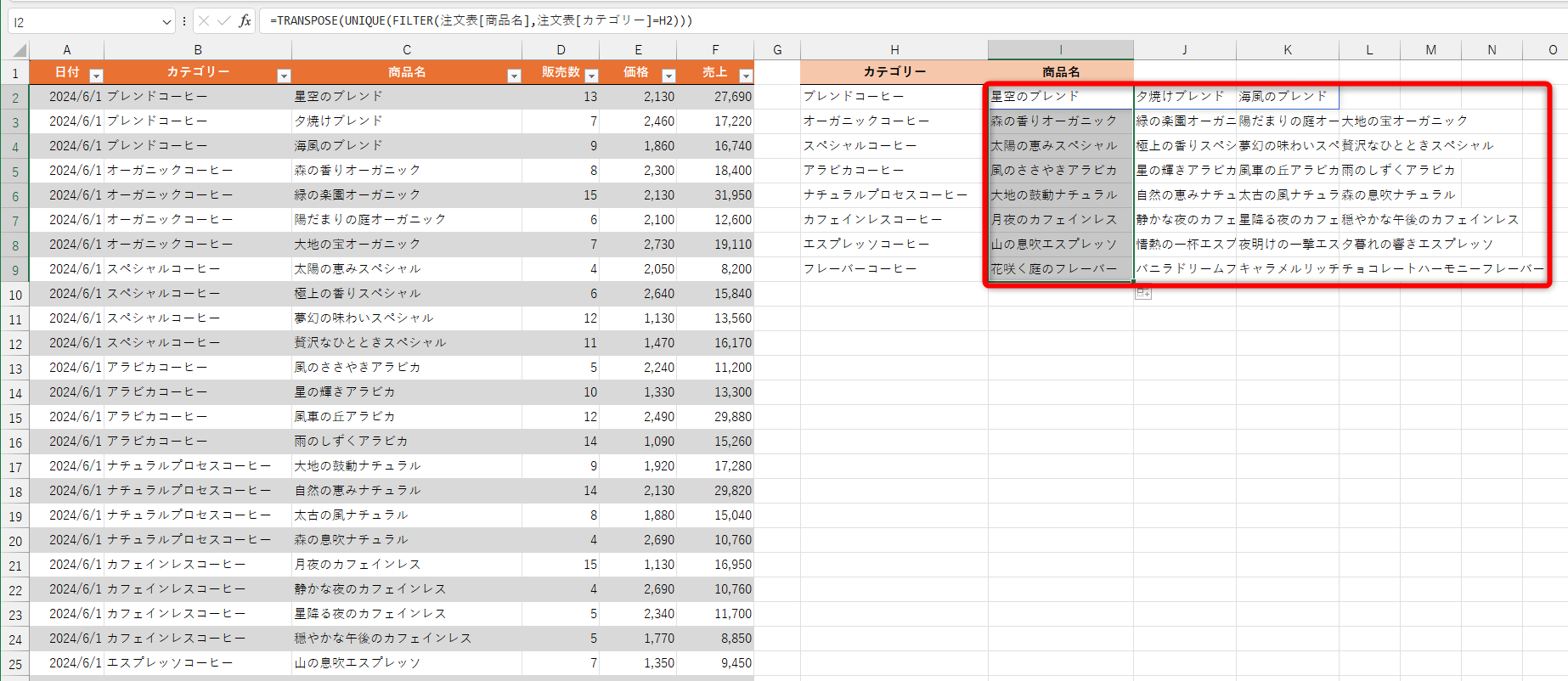Click the autofill options icon below column I
This screenshot has width=1568, height=681.
pyautogui.click(x=1143, y=292)
